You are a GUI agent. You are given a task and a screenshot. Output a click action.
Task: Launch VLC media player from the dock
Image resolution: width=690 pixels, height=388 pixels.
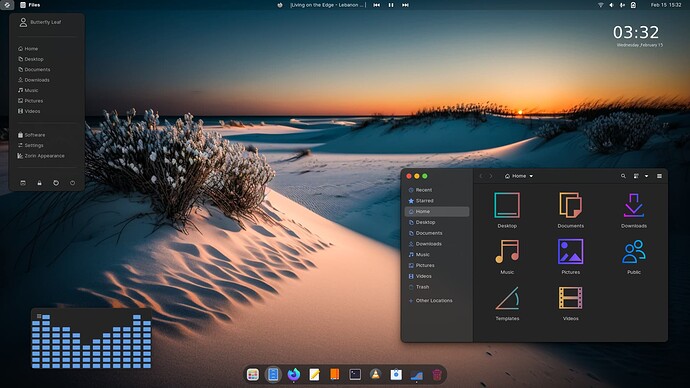[375, 374]
